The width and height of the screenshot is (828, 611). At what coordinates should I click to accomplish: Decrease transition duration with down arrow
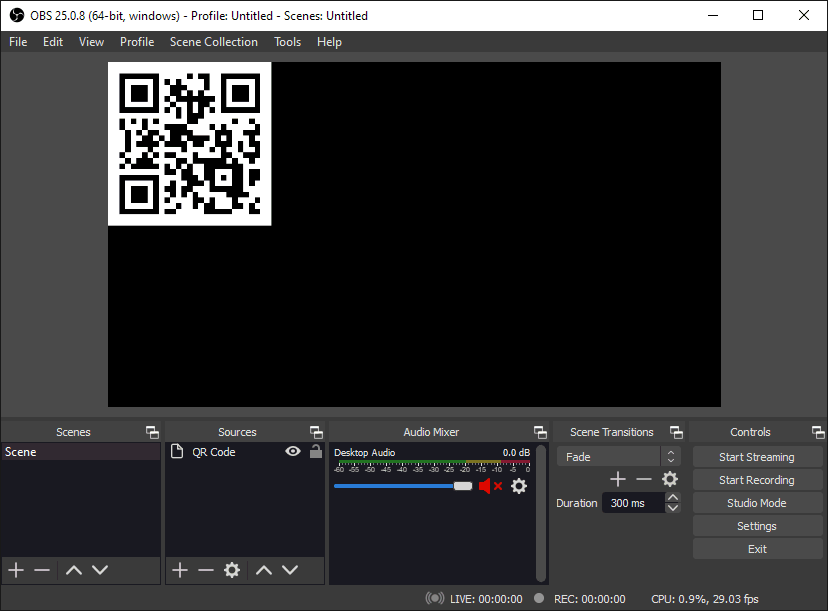(x=672, y=508)
